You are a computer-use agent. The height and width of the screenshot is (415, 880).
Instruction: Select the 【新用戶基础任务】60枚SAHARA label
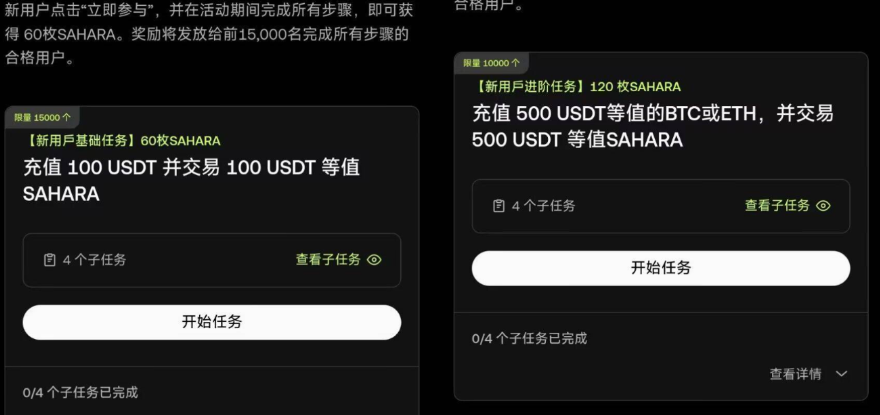point(124,141)
